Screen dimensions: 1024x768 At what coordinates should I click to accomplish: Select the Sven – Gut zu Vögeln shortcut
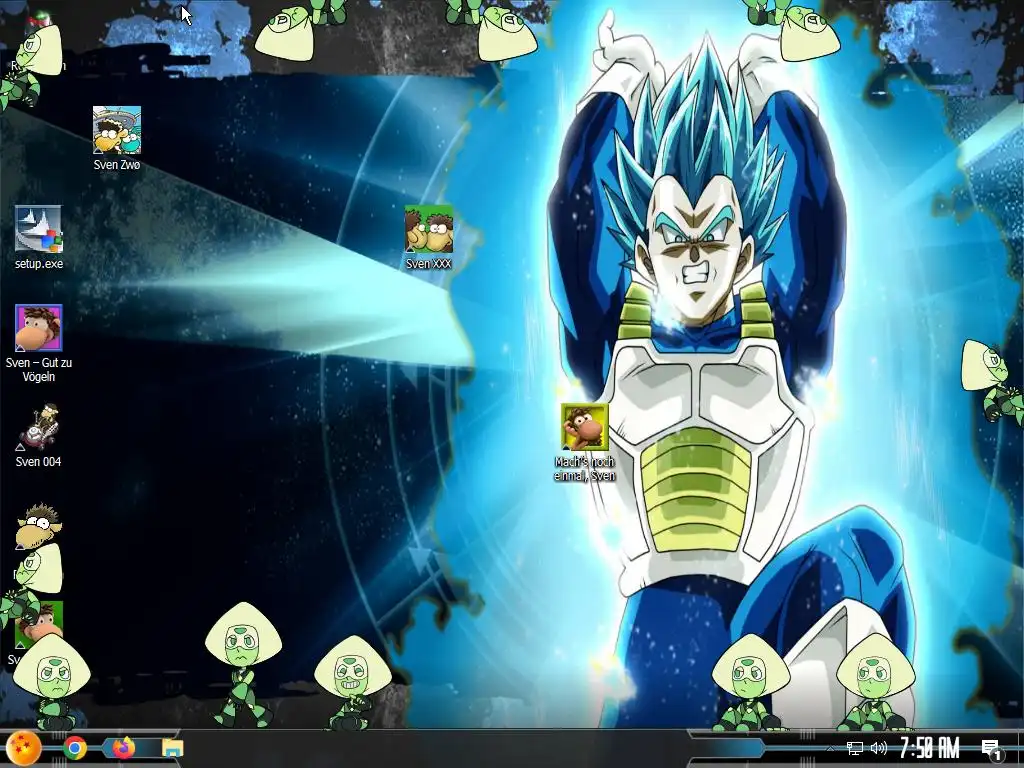click(39, 328)
